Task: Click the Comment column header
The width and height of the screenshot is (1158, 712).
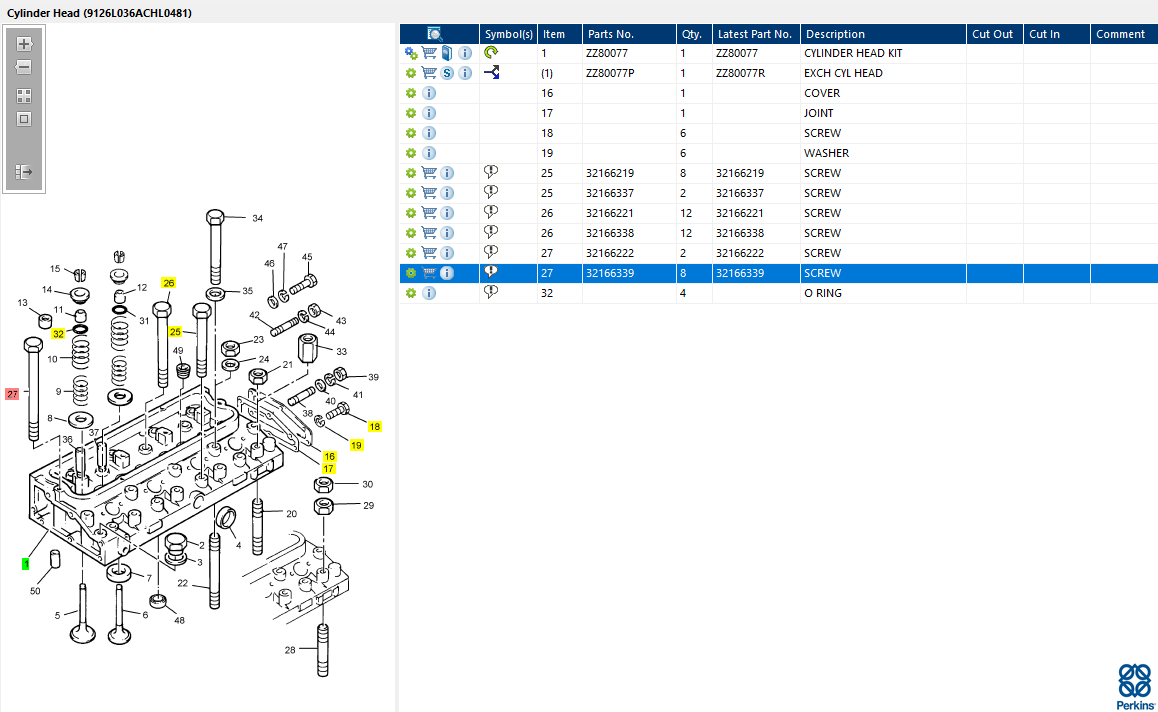Action: pyautogui.click(x=1123, y=34)
